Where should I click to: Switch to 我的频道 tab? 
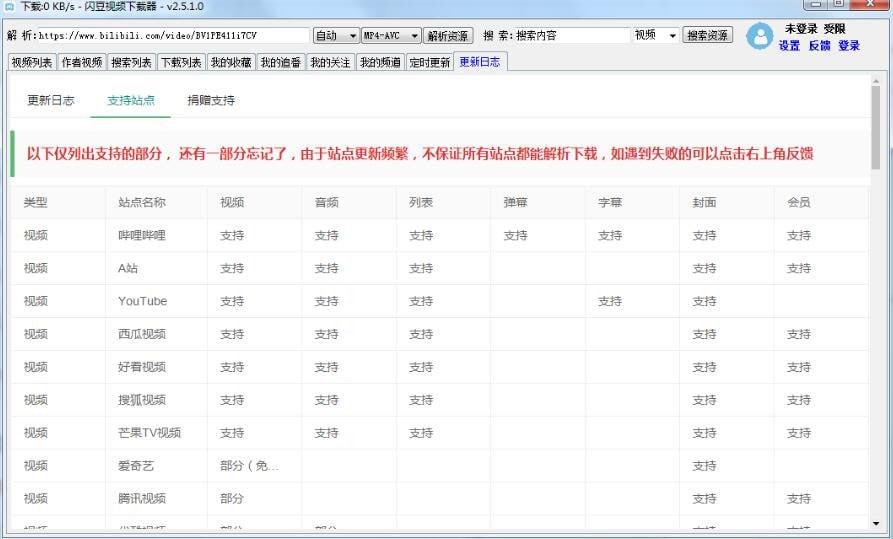380,62
